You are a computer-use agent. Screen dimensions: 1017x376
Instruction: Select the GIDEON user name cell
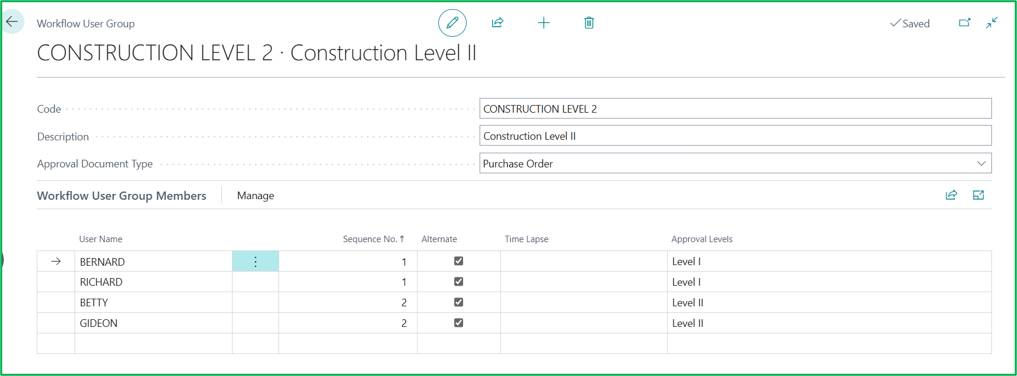click(x=154, y=323)
